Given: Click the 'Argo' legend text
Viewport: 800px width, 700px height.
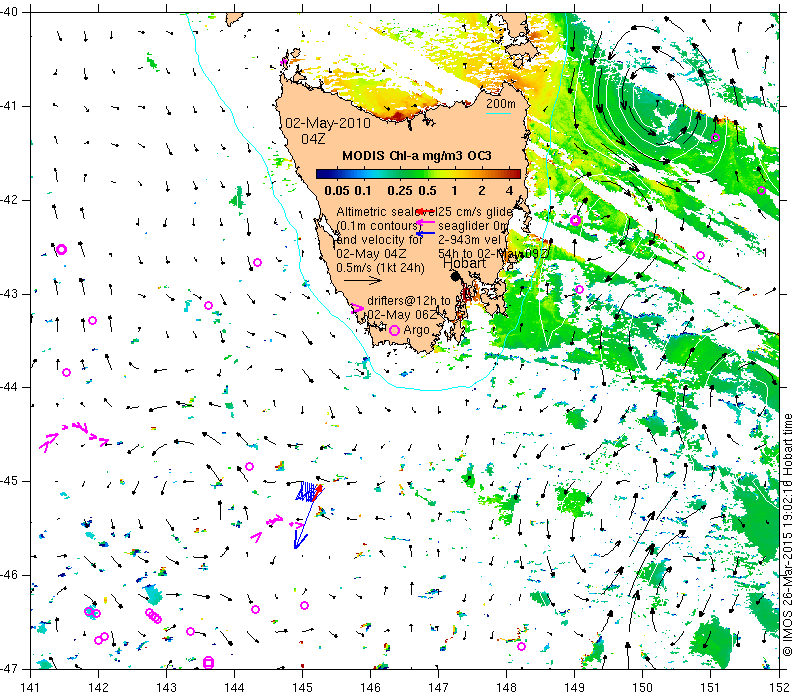Looking at the screenshot, I should (x=416, y=330).
